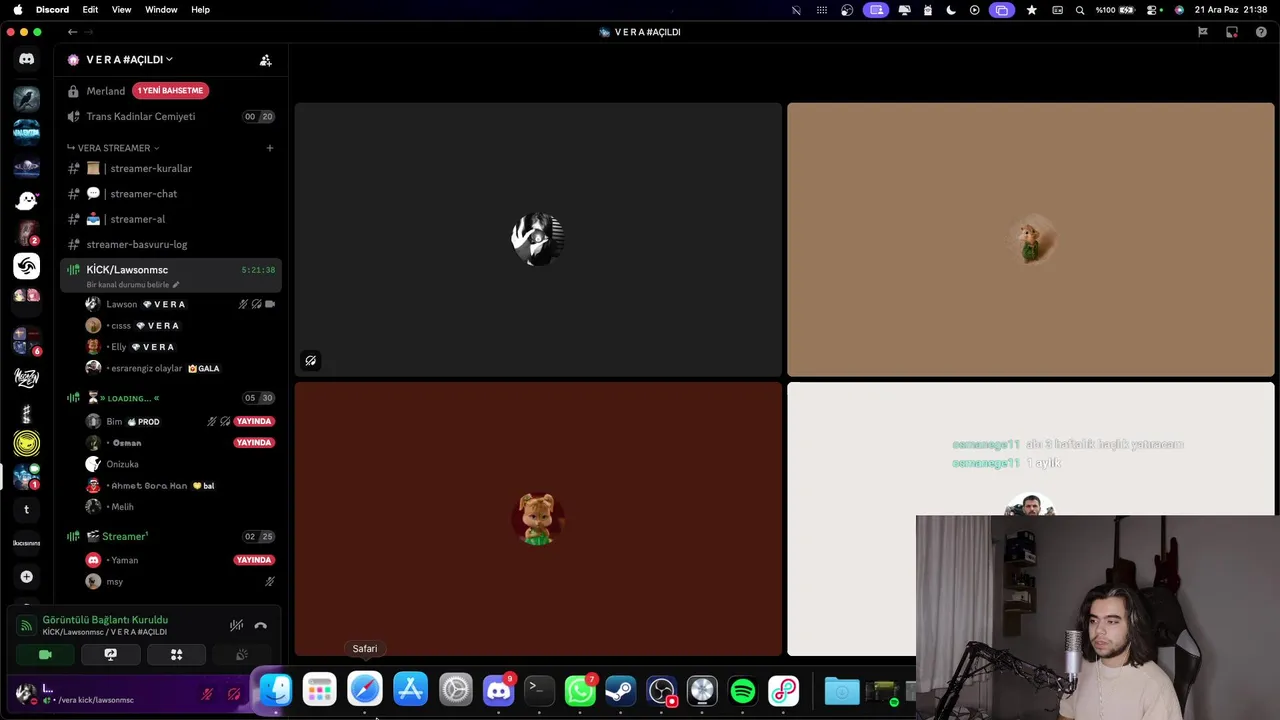Open the streamer-basvuru-log channel
Screen dimensions: 1280x720
point(171,244)
